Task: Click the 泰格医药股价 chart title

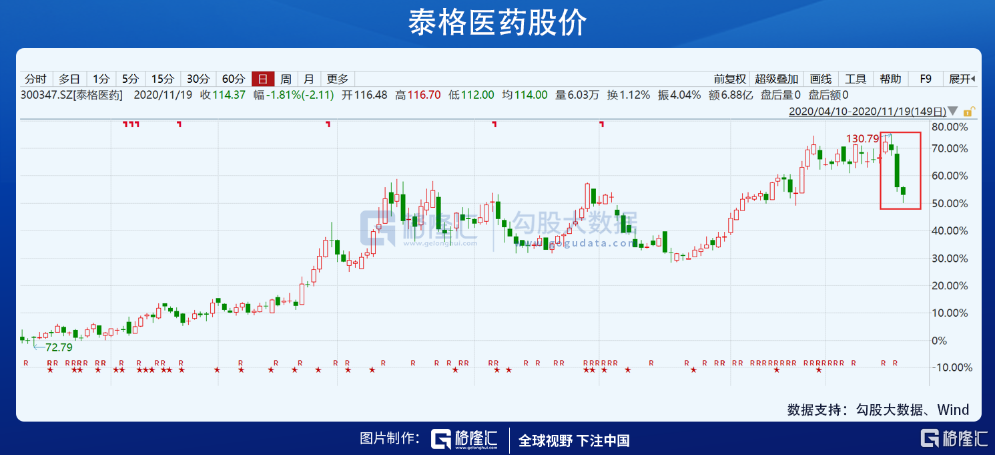Action: pyautogui.click(x=497, y=24)
